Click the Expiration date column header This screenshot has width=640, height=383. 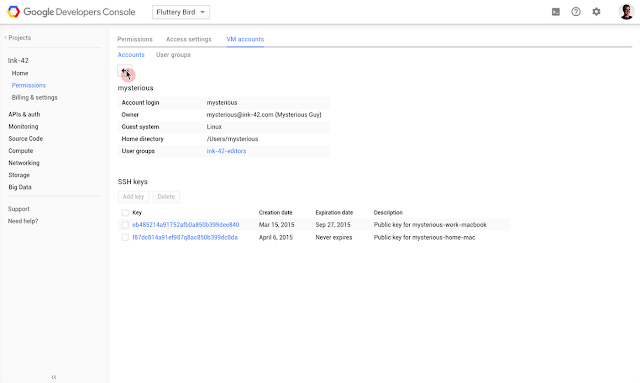(x=334, y=212)
